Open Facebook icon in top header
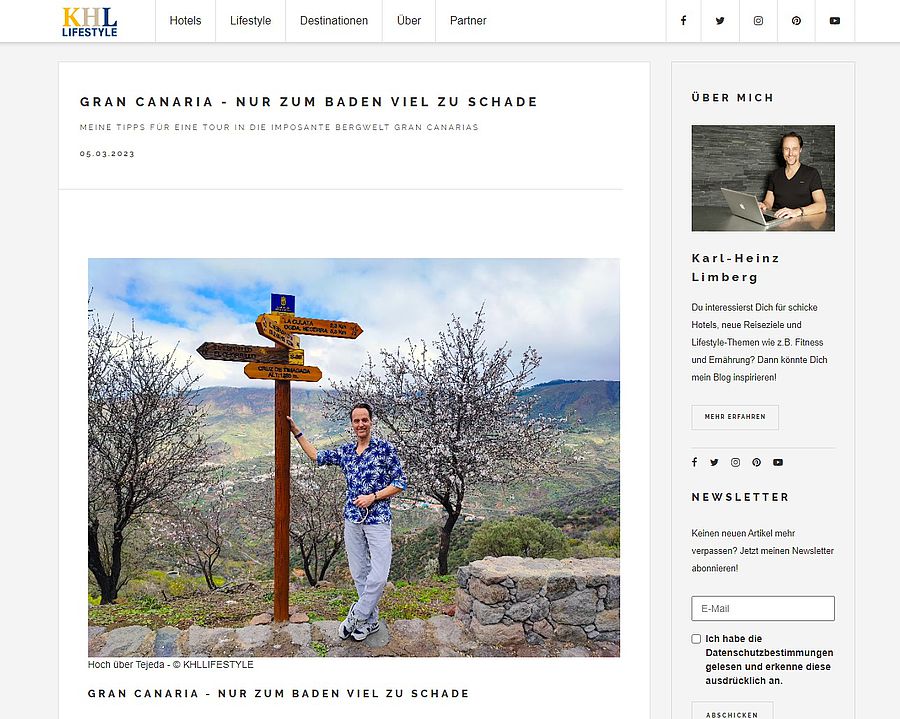 click(x=683, y=21)
